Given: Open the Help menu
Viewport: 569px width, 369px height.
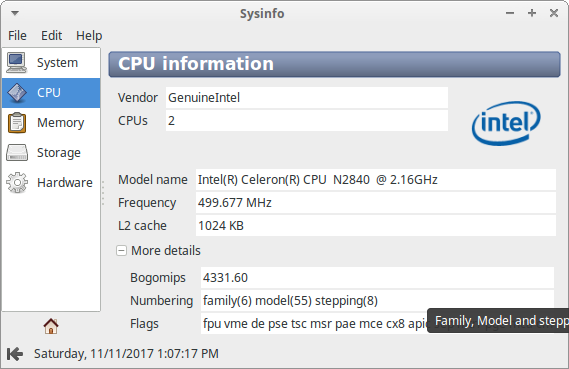Looking at the screenshot, I should click(x=89, y=36).
